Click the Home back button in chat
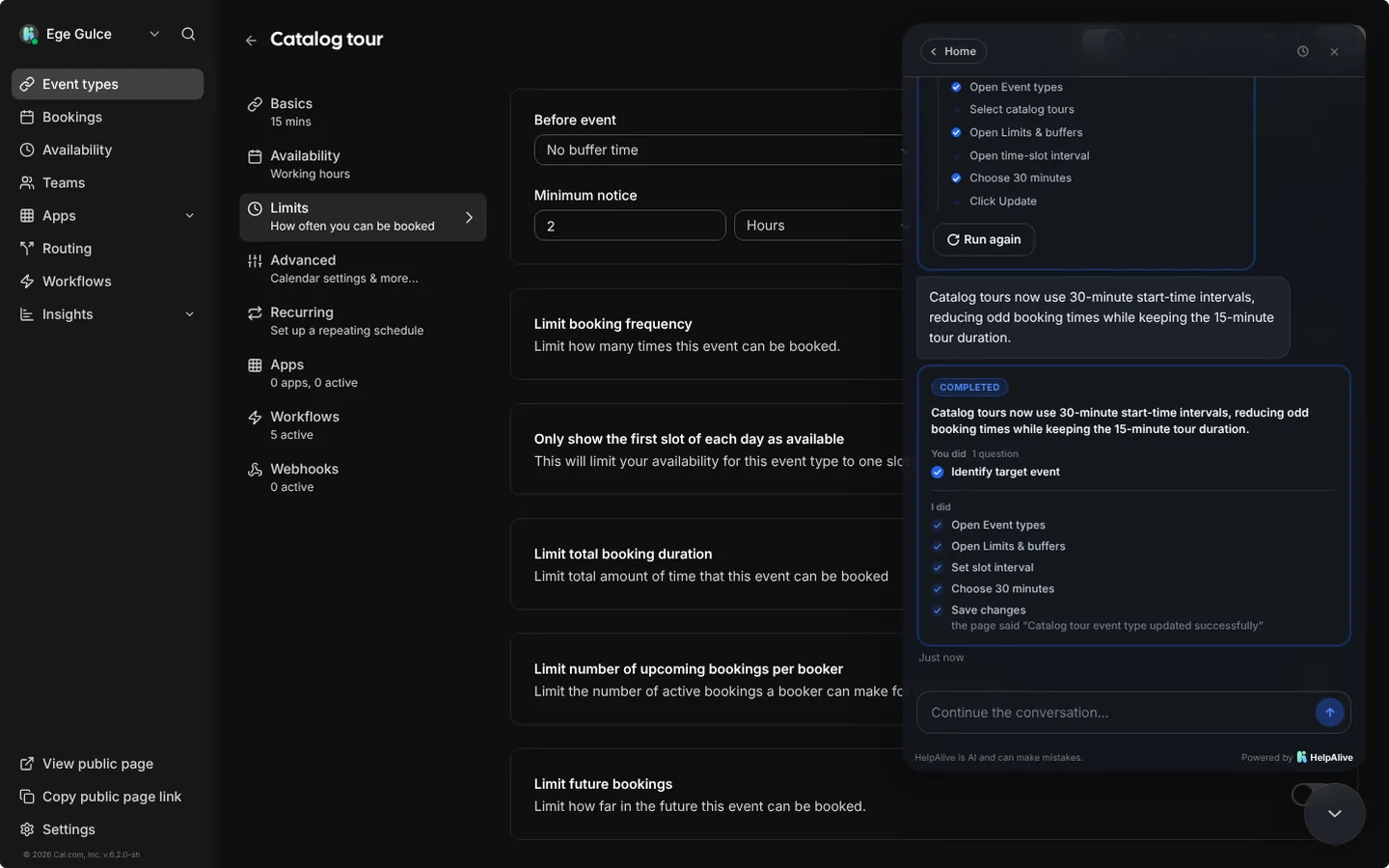Viewport: 1389px width, 868px height. (x=953, y=51)
